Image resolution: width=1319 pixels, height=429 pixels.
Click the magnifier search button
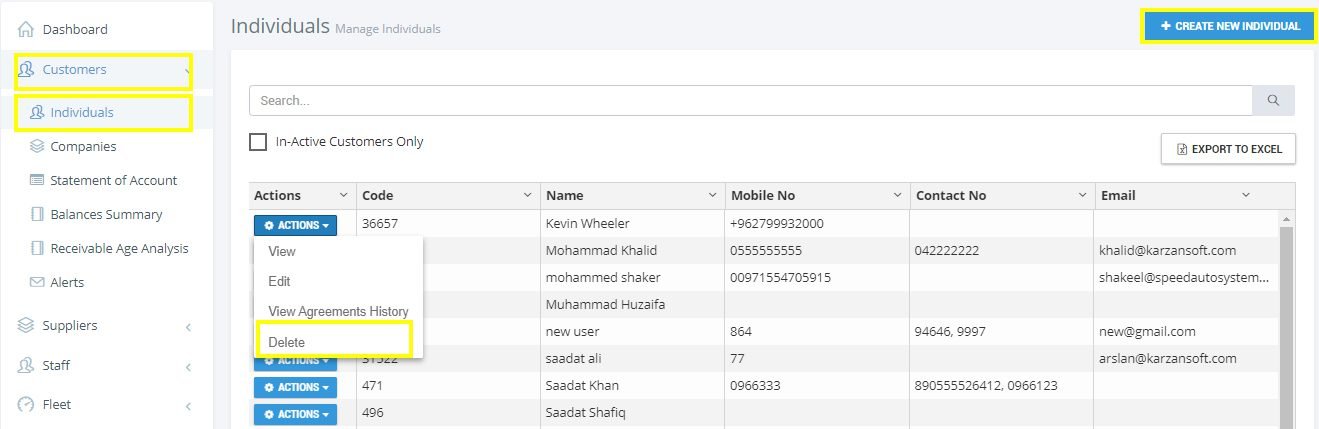1273,100
